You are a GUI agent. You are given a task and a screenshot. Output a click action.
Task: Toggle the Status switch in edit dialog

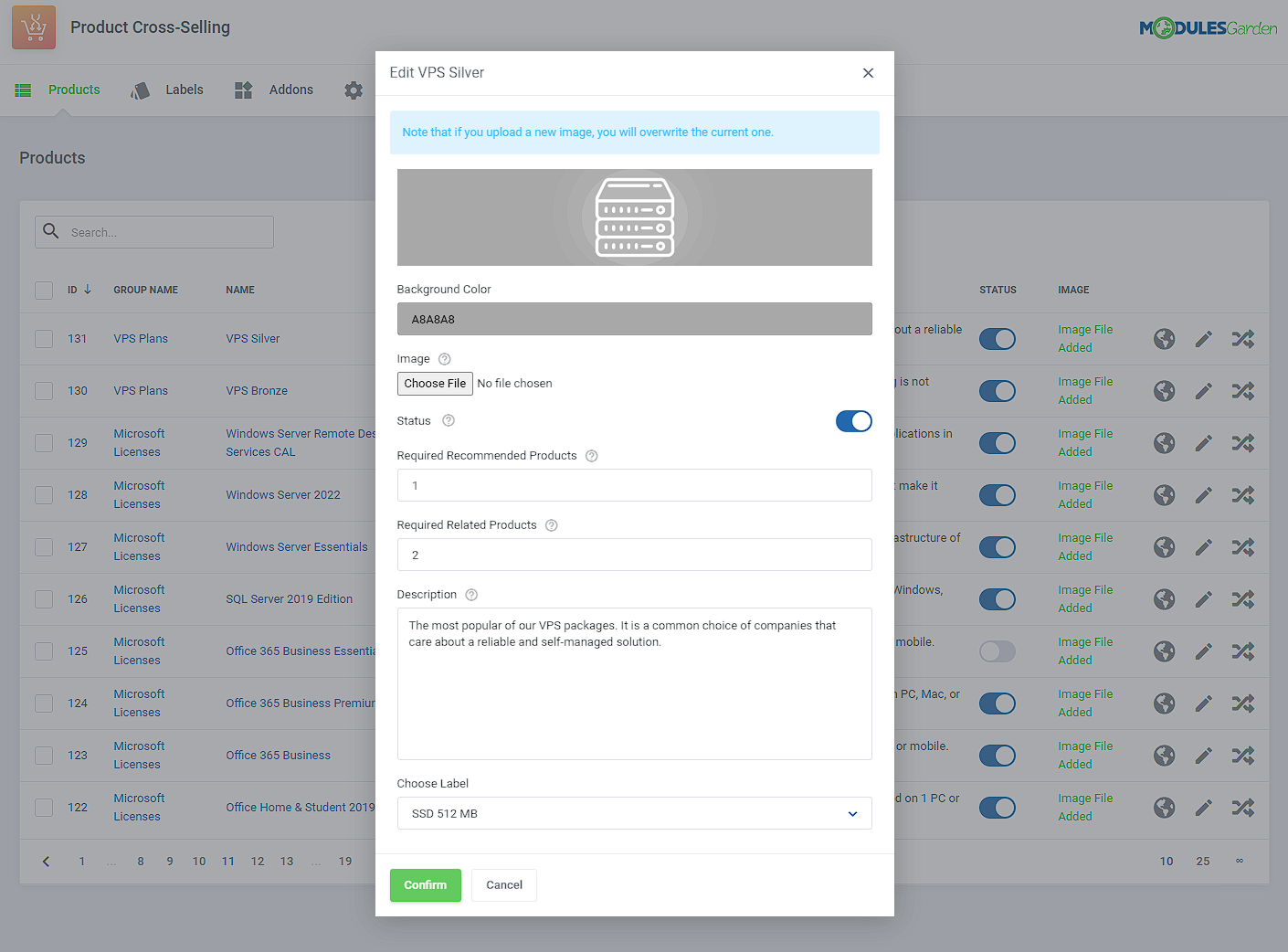point(853,421)
